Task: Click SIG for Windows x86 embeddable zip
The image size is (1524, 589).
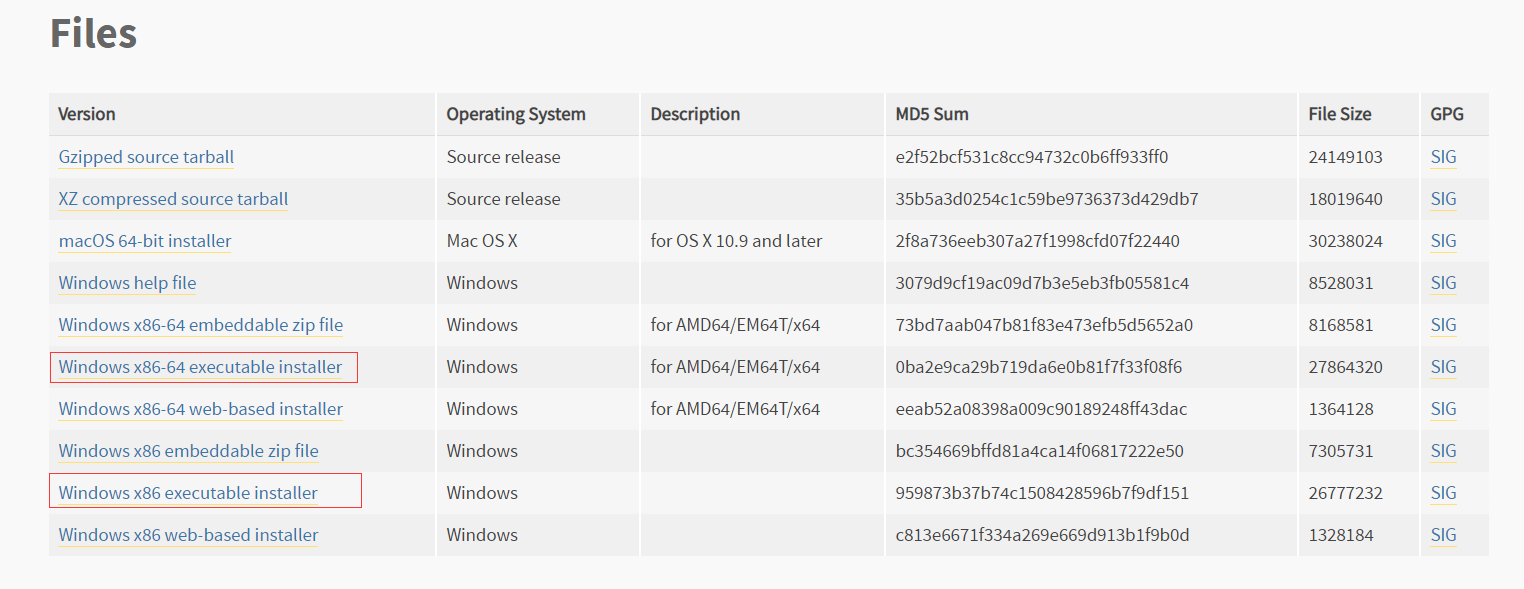Action: (x=1443, y=451)
